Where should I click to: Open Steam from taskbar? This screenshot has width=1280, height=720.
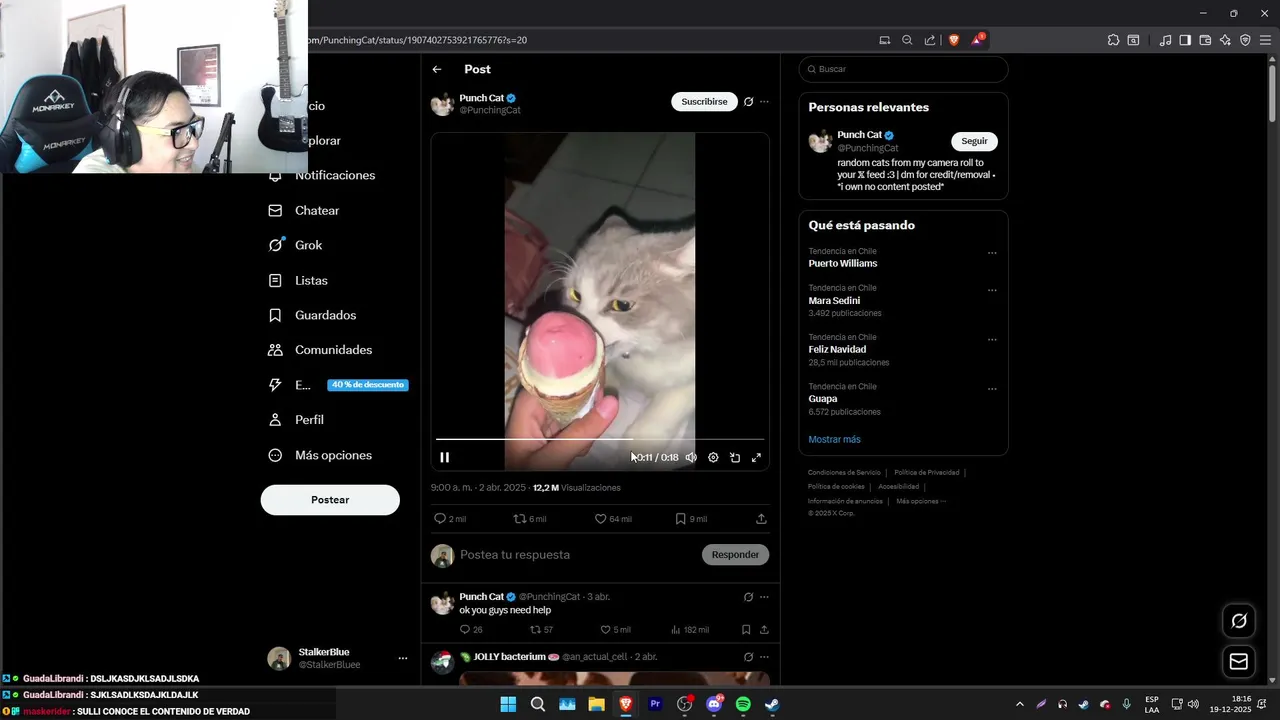[772, 704]
